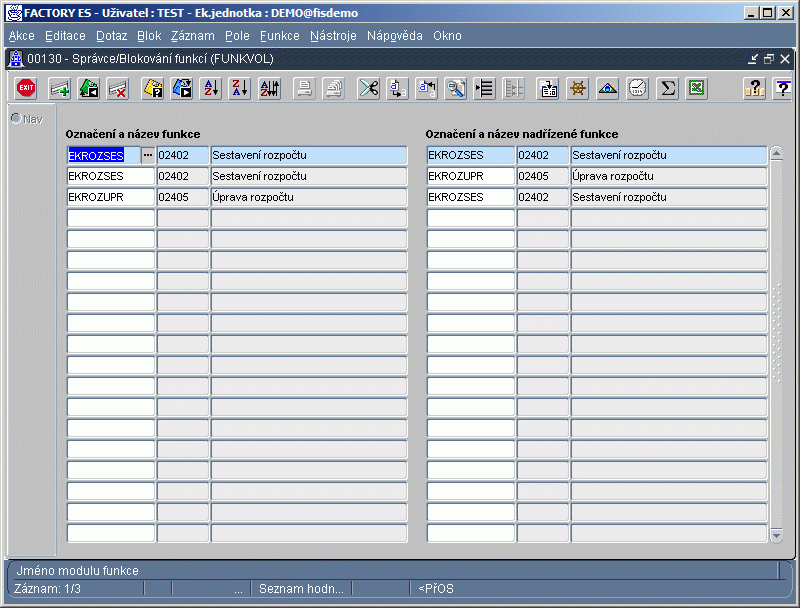The height and width of the screenshot is (608, 800).
Task: Click the scrollbar up arrow on the right
Action: coord(777,153)
